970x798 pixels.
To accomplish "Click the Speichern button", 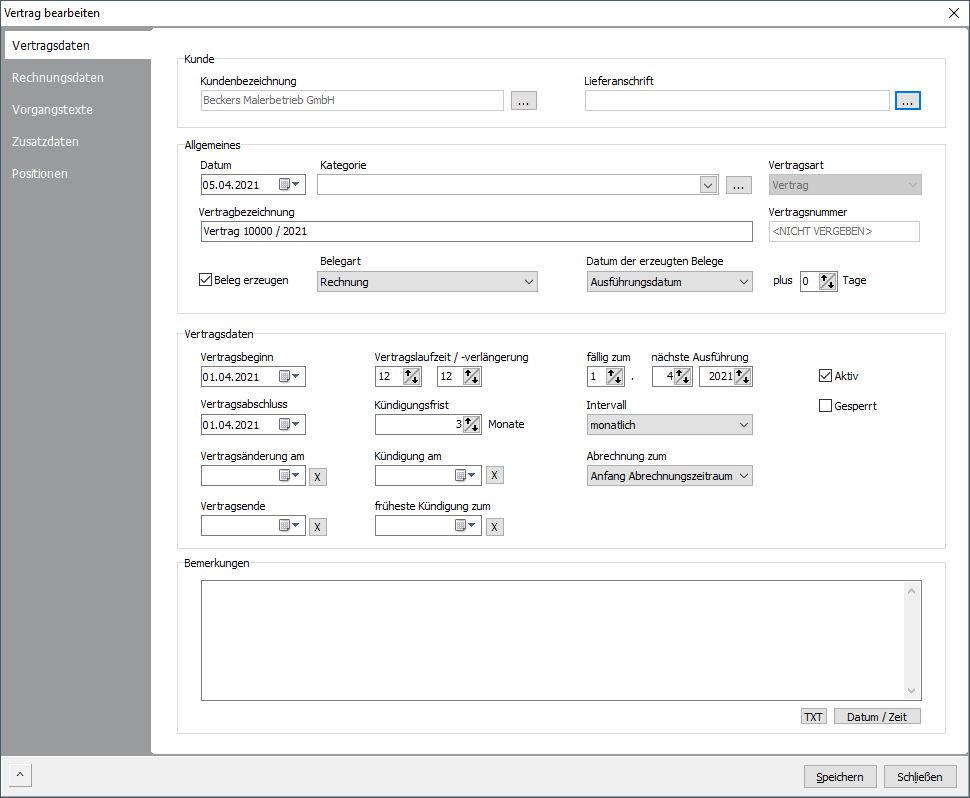I will (840, 777).
